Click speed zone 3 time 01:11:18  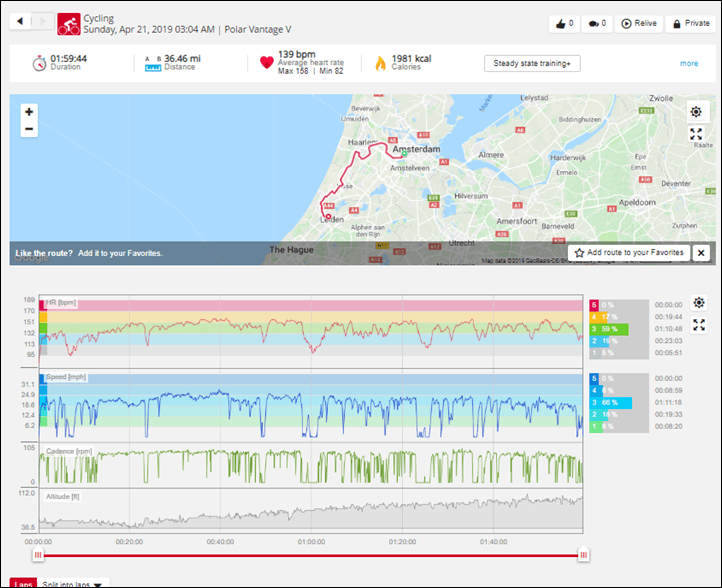pyautogui.click(x=669, y=402)
